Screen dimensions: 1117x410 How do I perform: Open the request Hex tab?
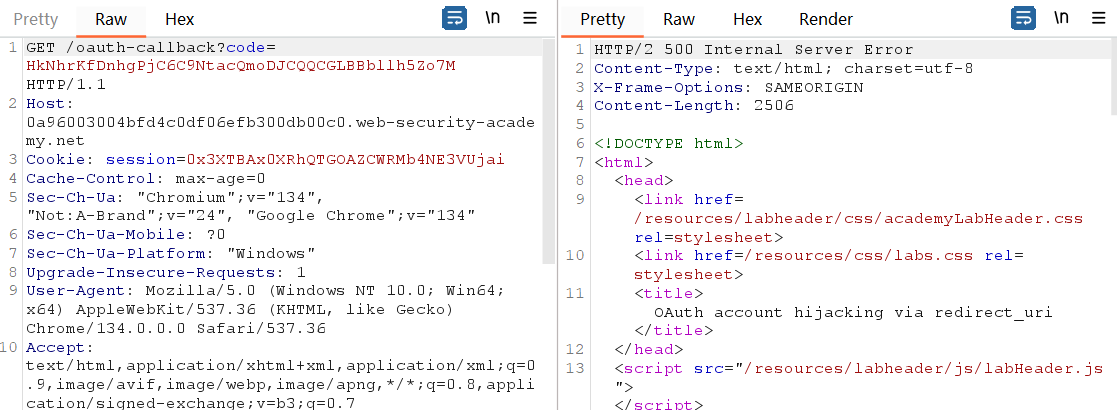coord(180,19)
